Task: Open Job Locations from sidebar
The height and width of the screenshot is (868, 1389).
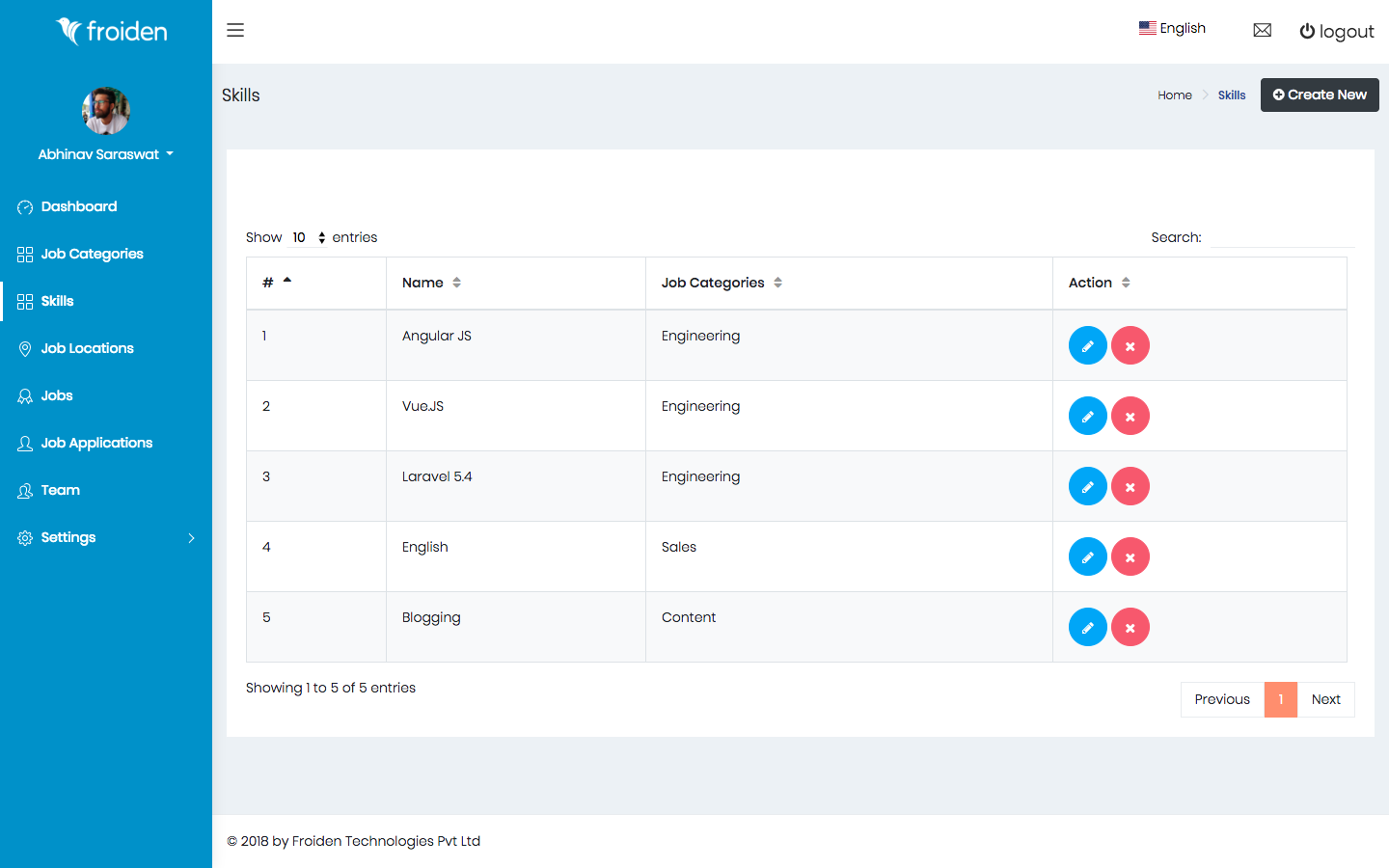Action: click(x=87, y=348)
